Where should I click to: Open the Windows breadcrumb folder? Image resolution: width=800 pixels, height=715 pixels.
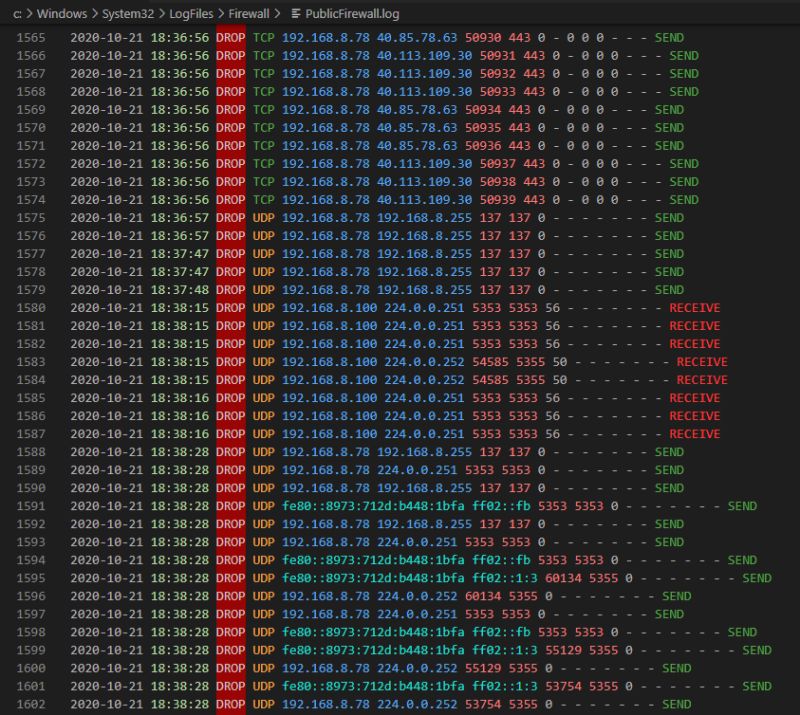click(x=62, y=14)
